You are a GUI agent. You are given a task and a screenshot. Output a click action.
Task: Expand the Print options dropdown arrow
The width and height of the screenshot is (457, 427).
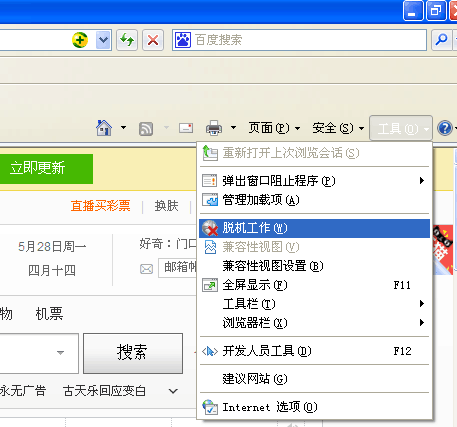click(234, 128)
